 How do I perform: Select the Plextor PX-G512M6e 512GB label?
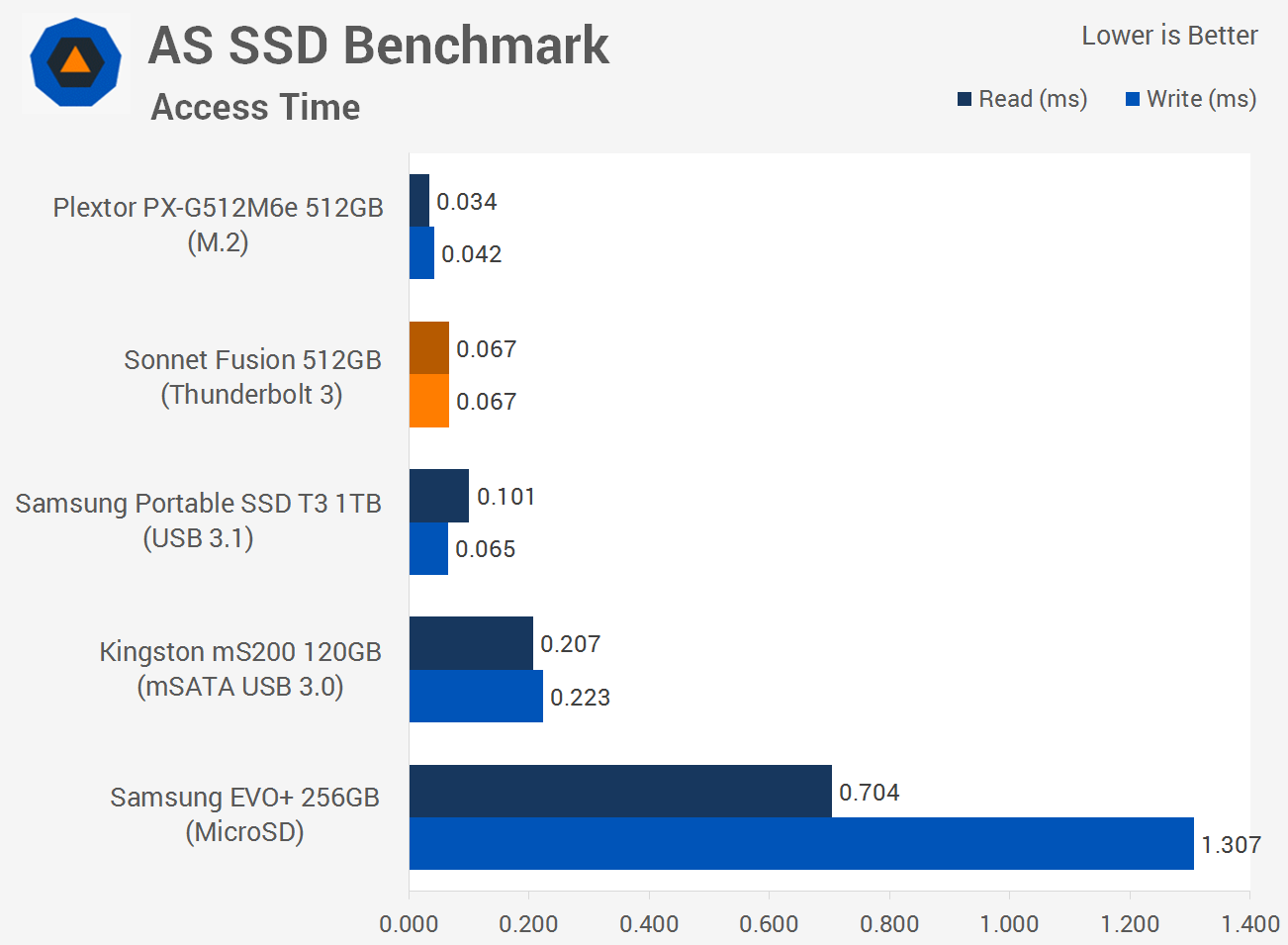pyautogui.click(x=218, y=225)
